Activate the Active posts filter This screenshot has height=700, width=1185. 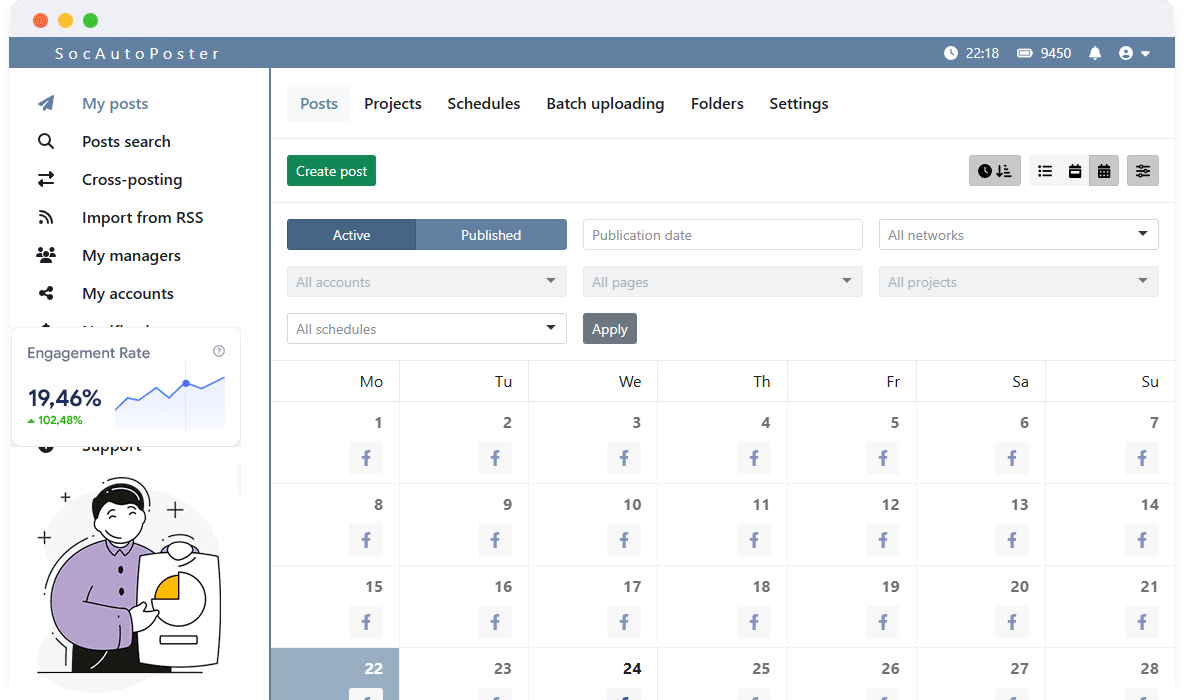pyautogui.click(x=351, y=234)
